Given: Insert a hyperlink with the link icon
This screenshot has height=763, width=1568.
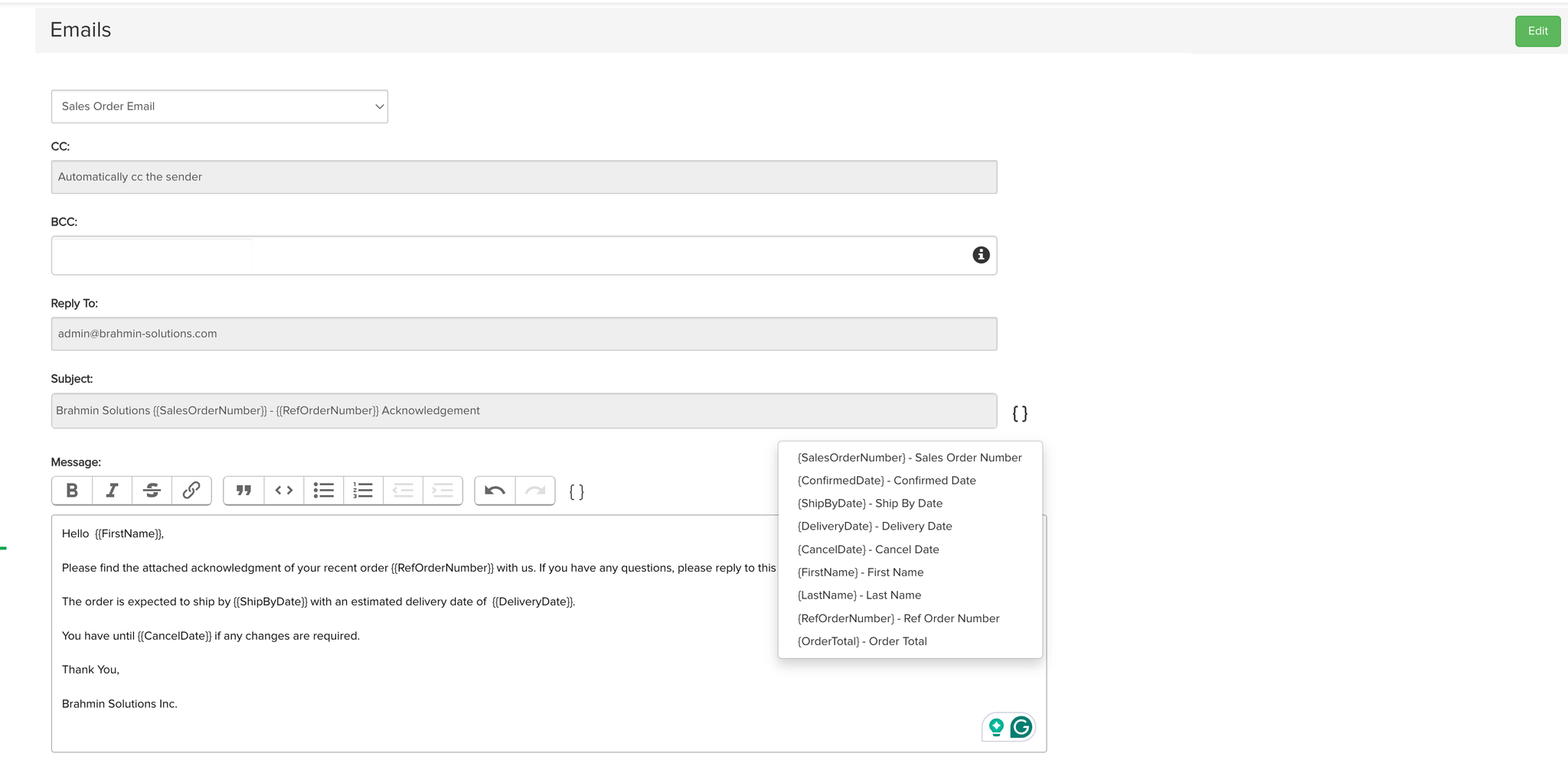Looking at the screenshot, I should pyautogui.click(x=191, y=491).
